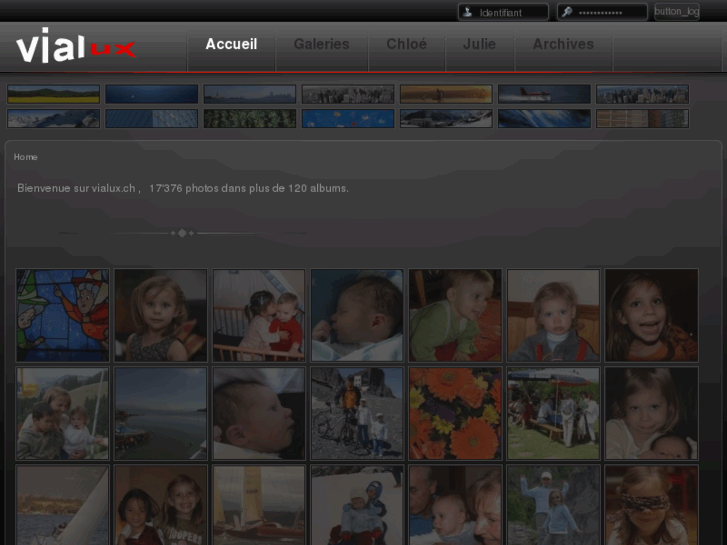
Task: Click the key icon in password field
Action: click(x=567, y=12)
